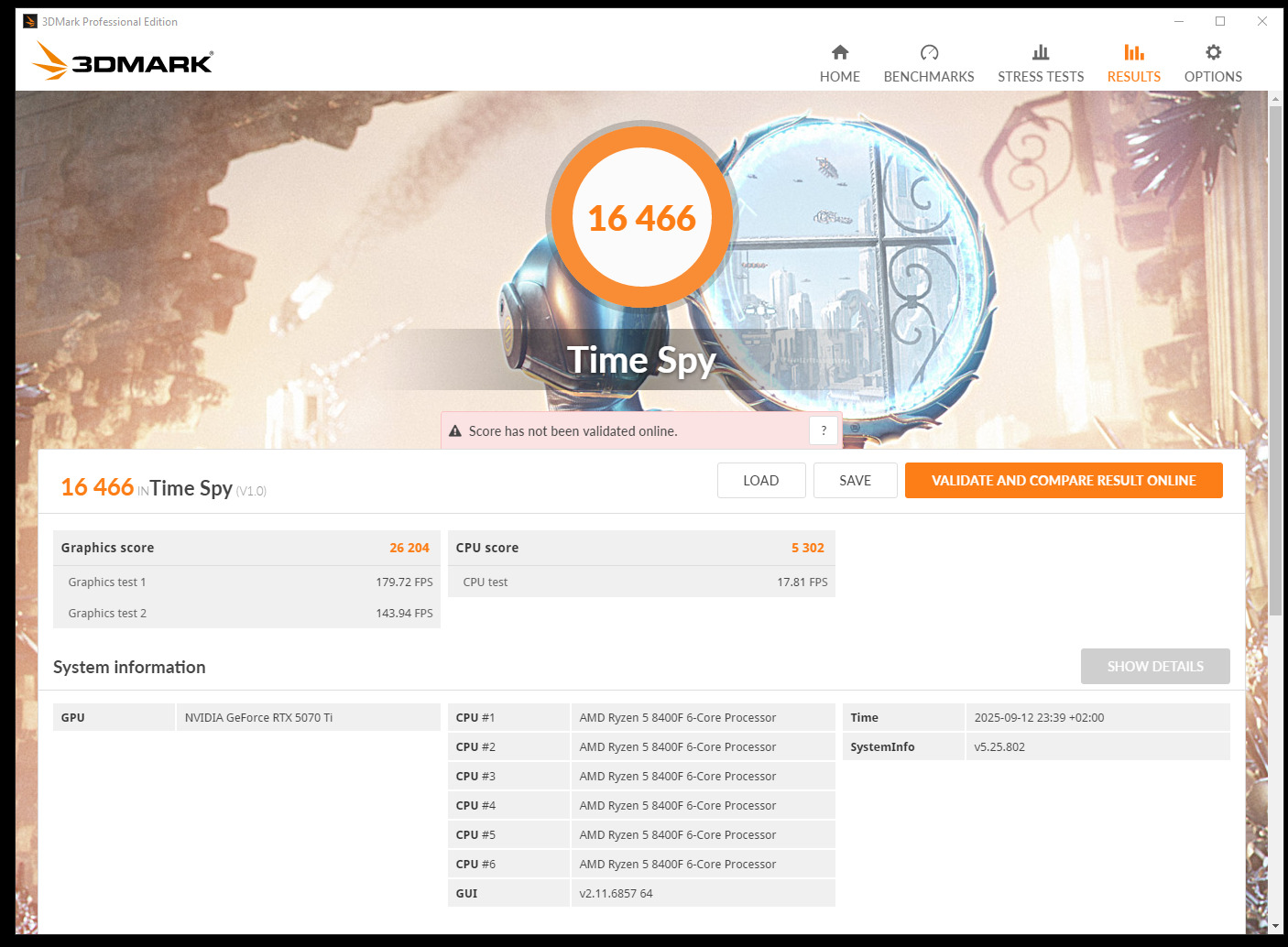Click the scrollbar down arrow
The height and width of the screenshot is (947, 1288).
[1275, 926]
